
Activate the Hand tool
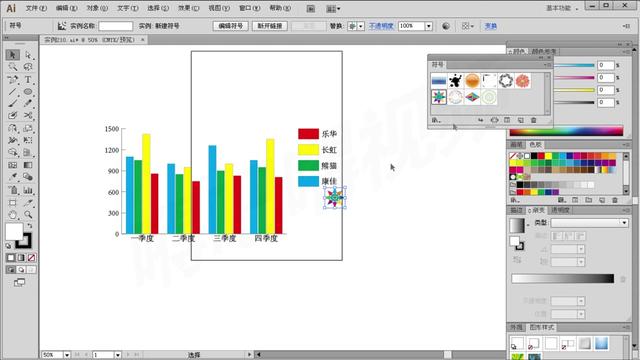tap(13, 215)
